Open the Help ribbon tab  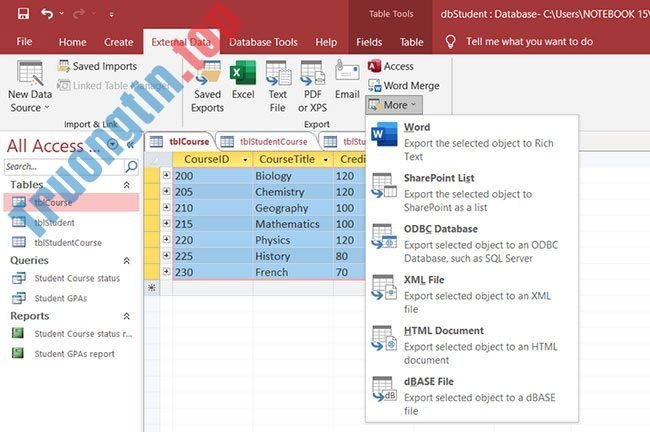pyautogui.click(x=326, y=42)
